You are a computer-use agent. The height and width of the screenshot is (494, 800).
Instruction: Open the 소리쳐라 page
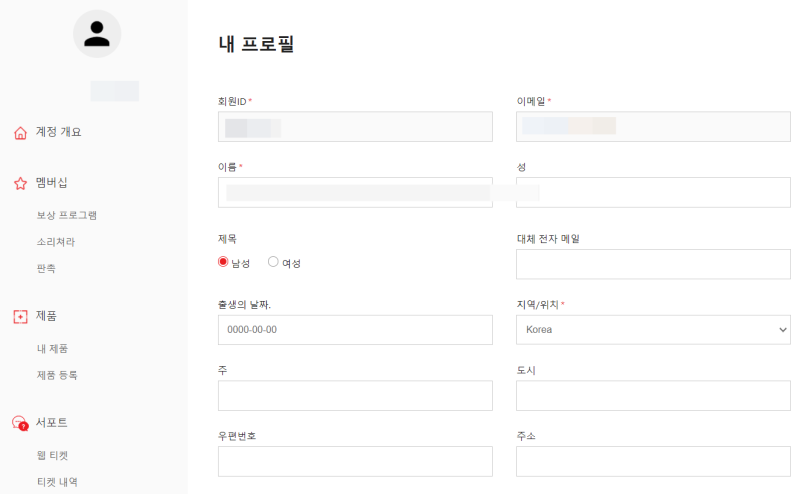coord(56,242)
